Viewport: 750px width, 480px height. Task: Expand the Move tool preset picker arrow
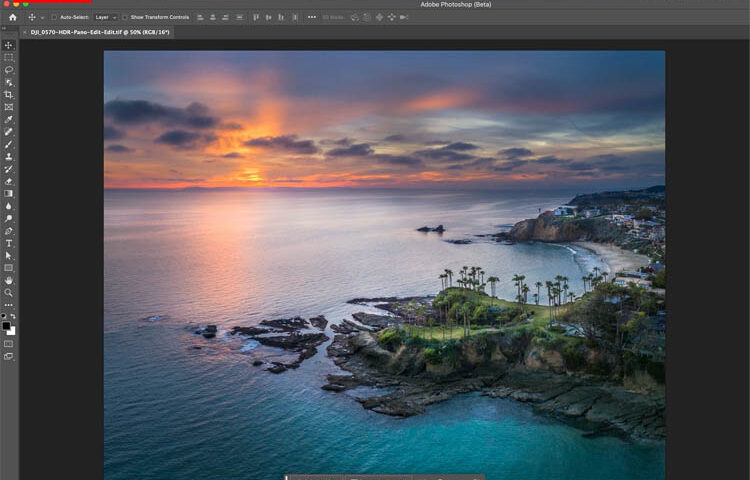click(x=41, y=17)
